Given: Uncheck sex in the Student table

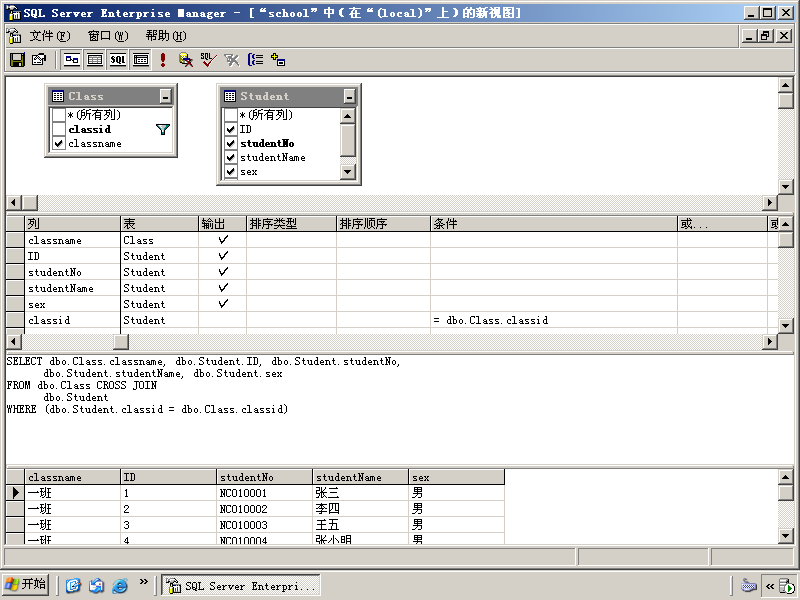Looking at the screenshot, I should click(231, 172).
